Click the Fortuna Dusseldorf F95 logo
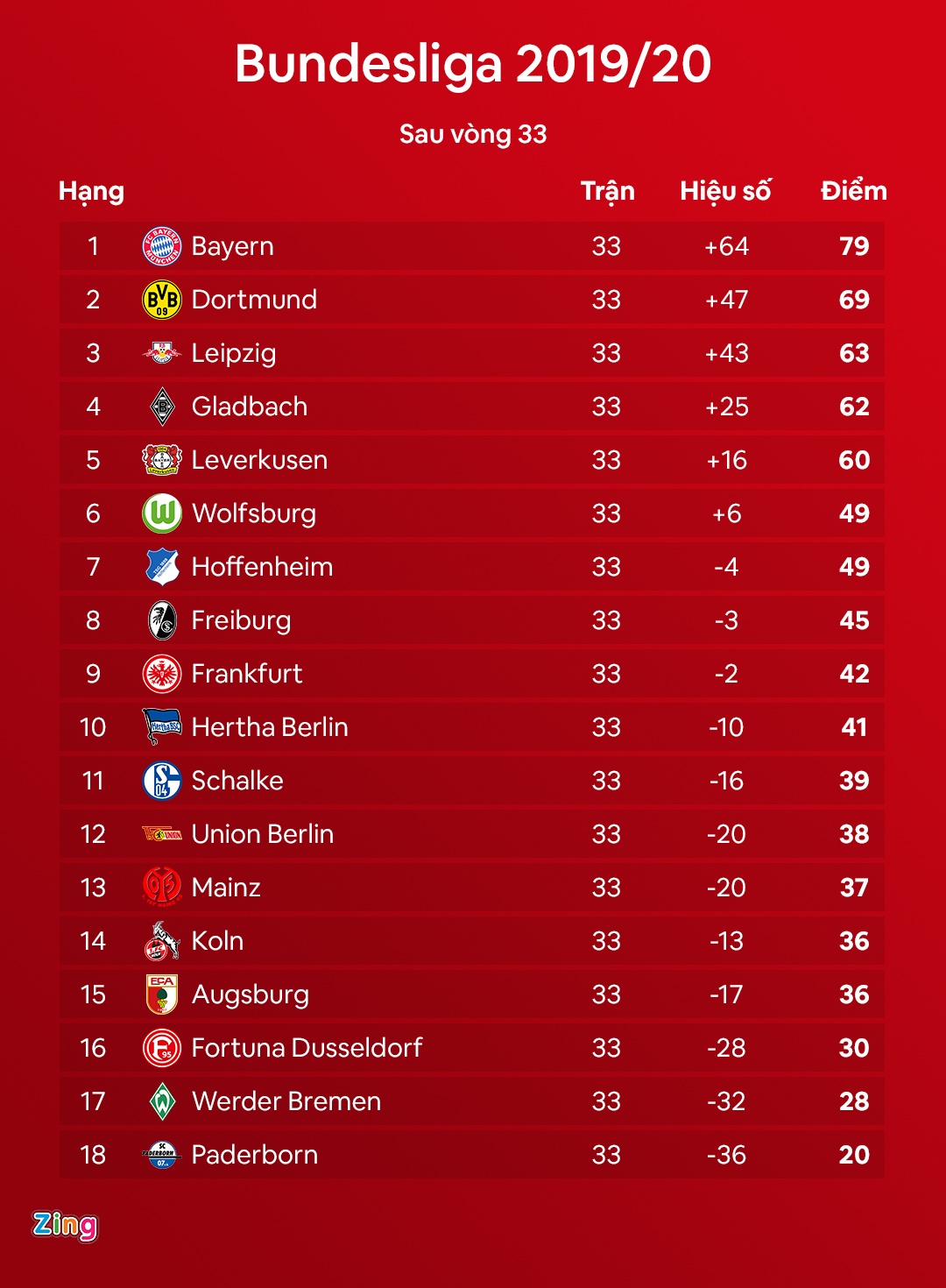Viewport: 946px width, 1288px height. (x=162, y=1048)
